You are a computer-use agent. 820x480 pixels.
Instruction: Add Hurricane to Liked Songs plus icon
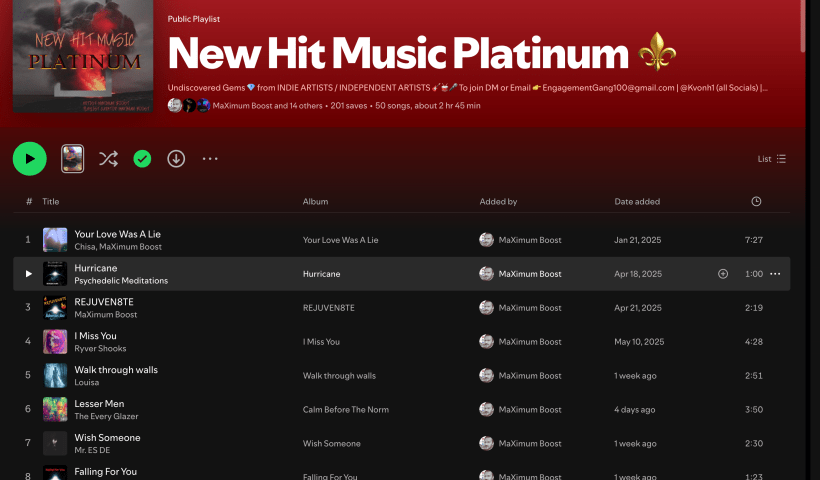click(723, 274)
